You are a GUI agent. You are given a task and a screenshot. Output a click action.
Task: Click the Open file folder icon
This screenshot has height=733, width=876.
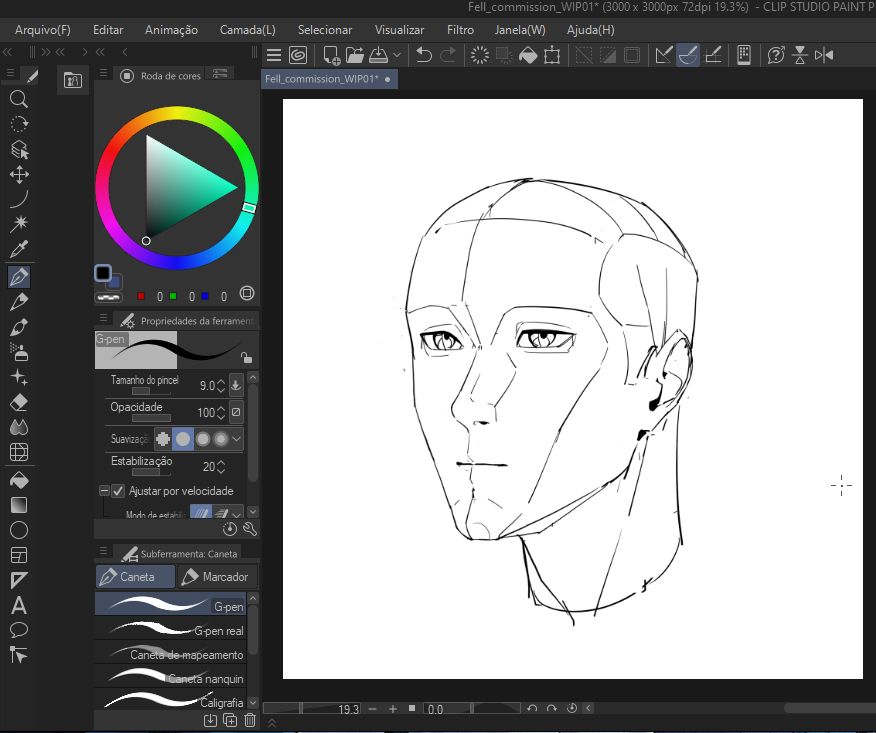[x=354, y=55]
